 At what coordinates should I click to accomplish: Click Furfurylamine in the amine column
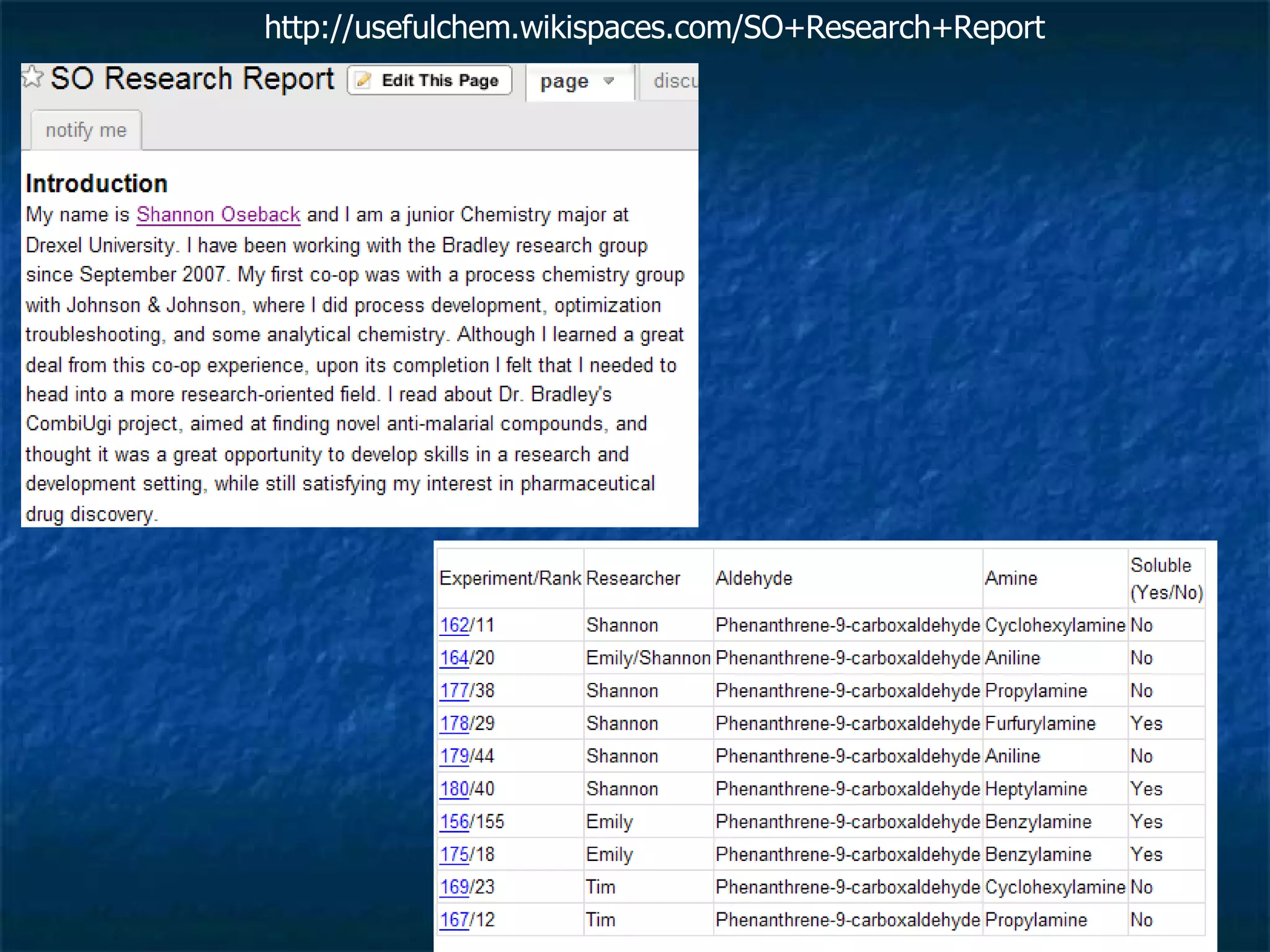click(x=1041, y=723)
